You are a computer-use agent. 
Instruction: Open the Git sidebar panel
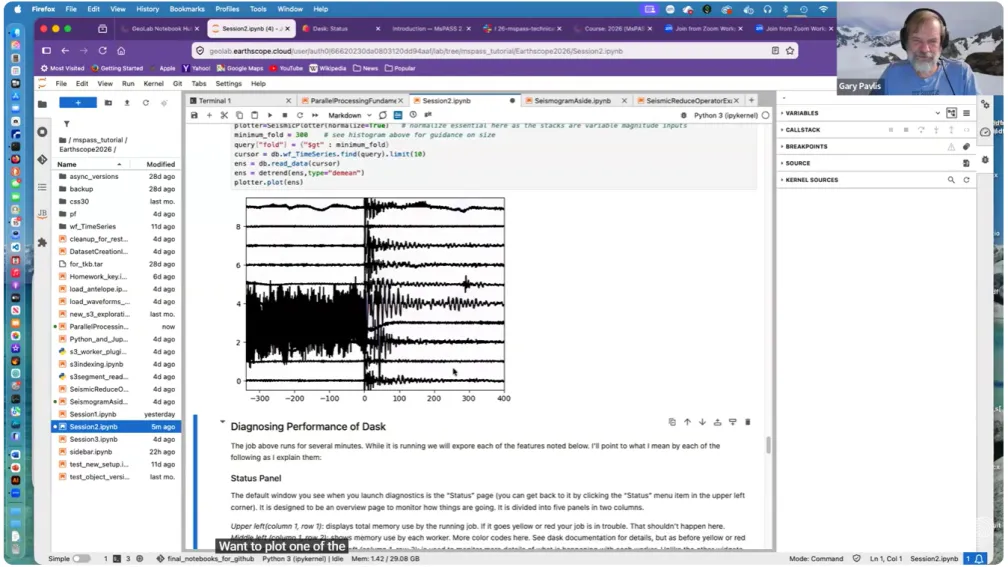pos(42,159)
